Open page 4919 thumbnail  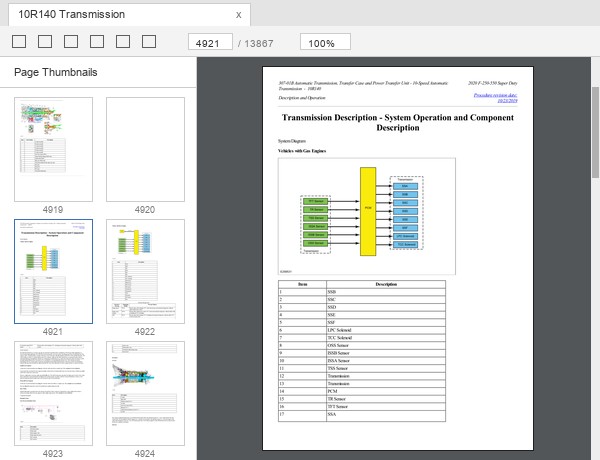click(x=54, y=149)
